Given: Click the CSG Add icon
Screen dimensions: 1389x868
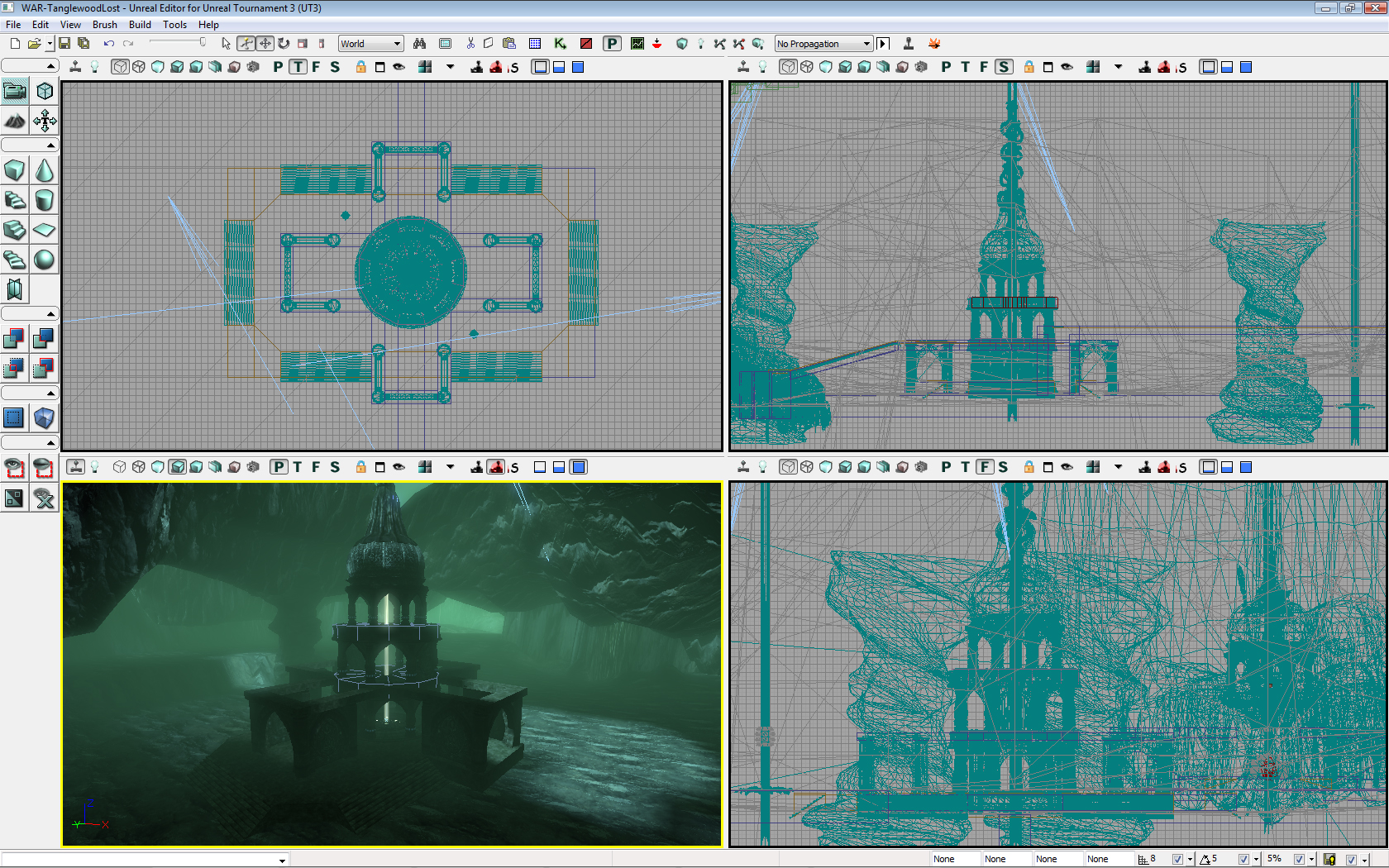Looking at the screenshot, I should click(x=15, y=338).
